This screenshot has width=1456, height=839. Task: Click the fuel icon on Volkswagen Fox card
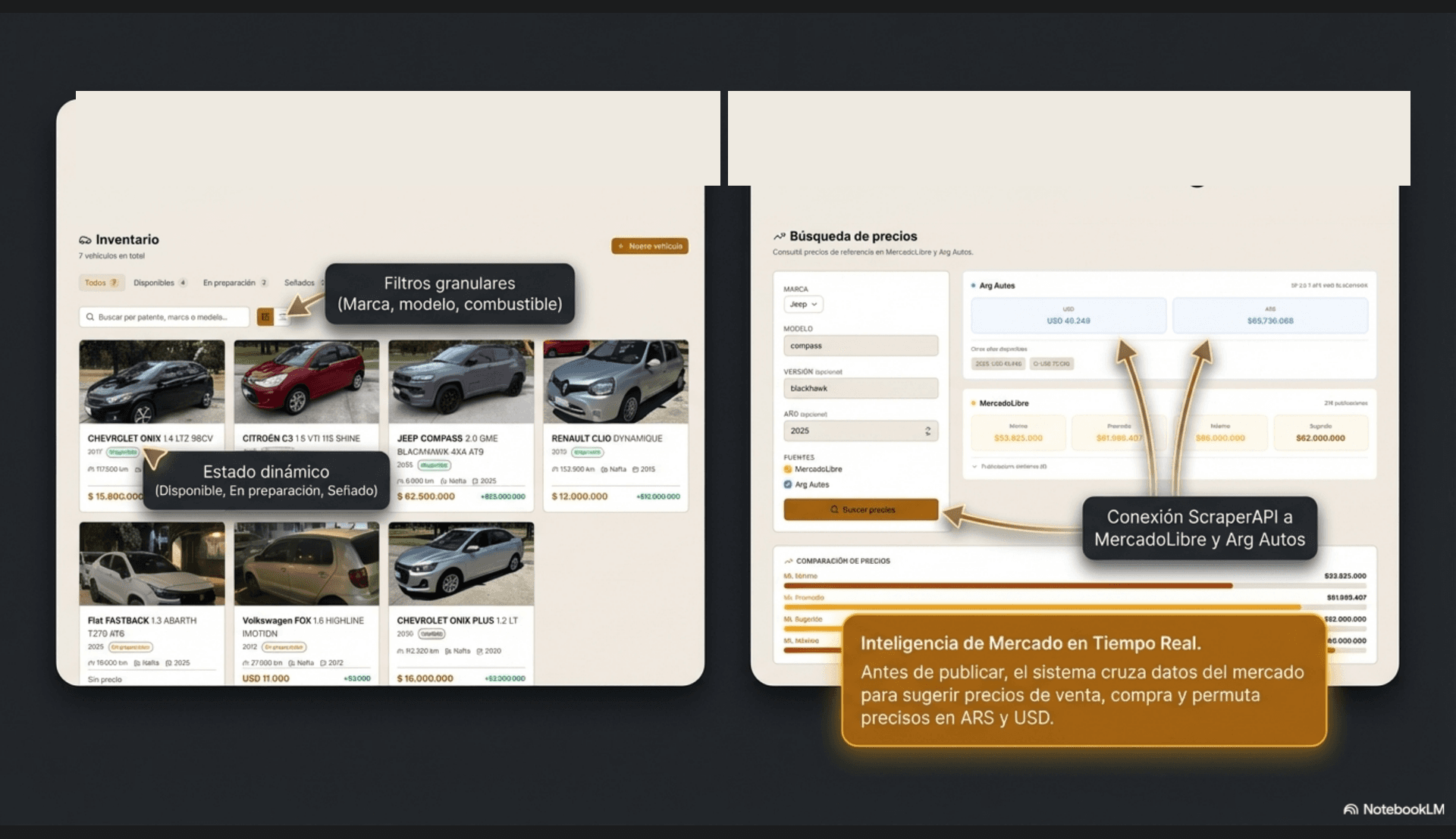click(x=291, y=663)
